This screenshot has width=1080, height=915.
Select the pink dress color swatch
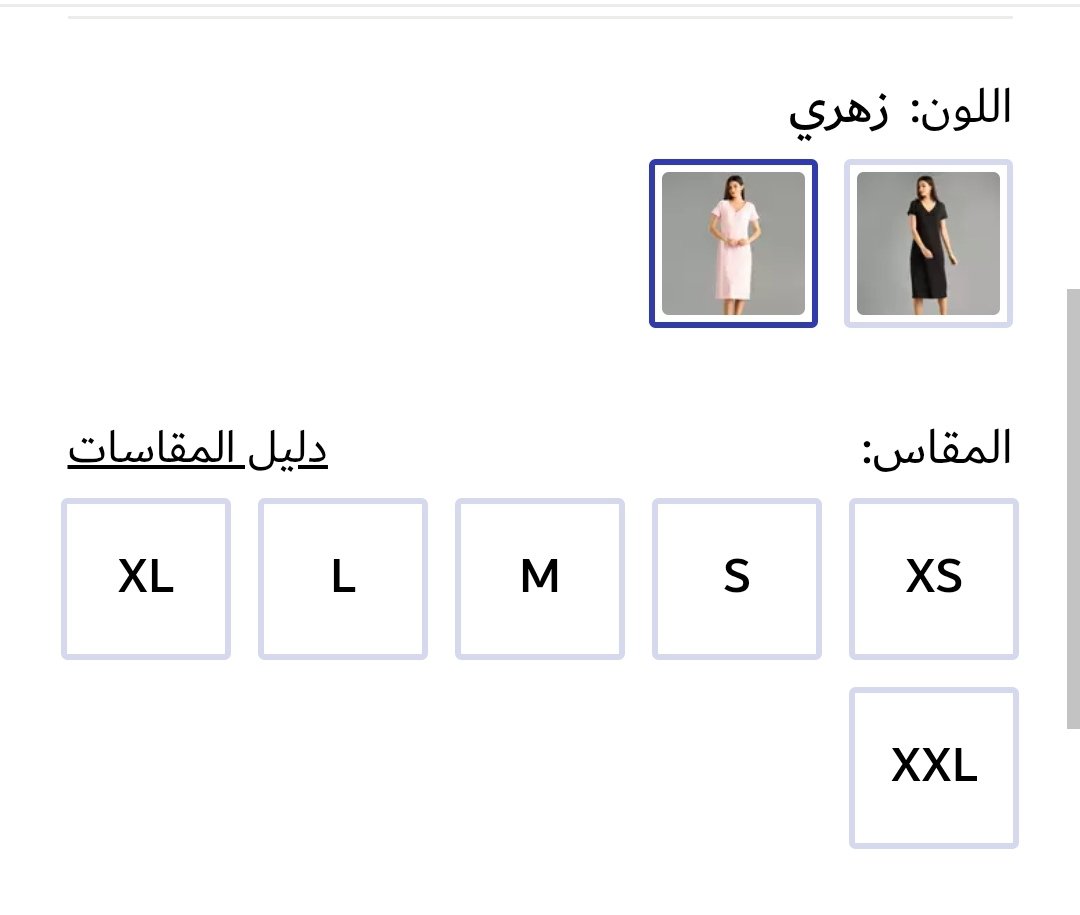tap(733, 243)
